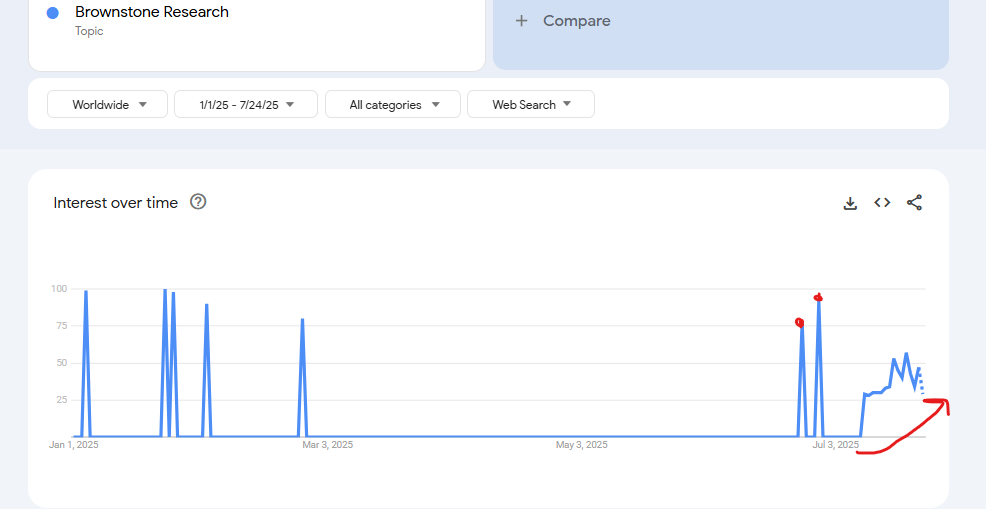
Task: Click the blue dot next to Brownstone Research
Action: [53, 13]
